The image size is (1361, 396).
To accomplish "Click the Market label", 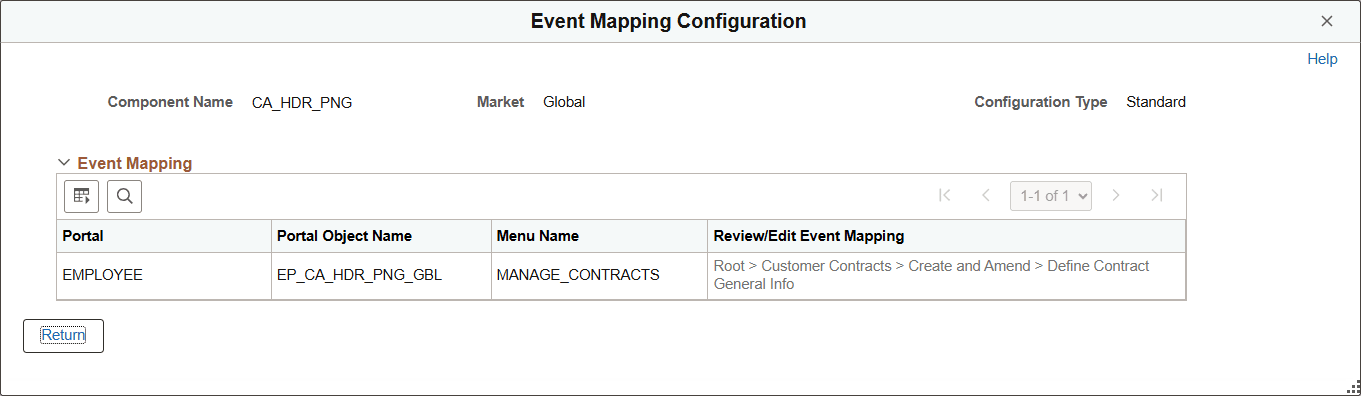I will point(501,102).
